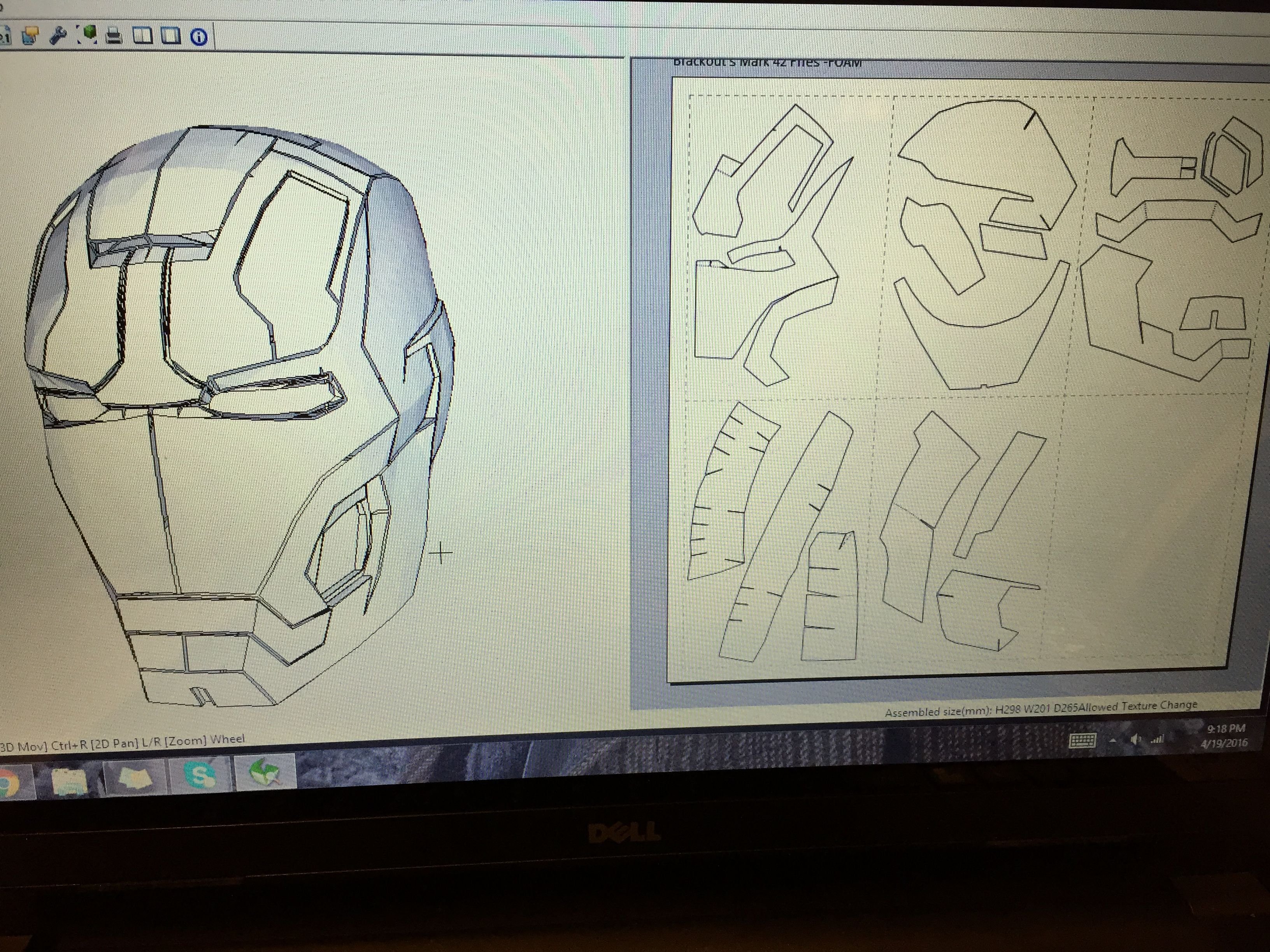
Task: Expand the hidden tray icons arrow
Action: (x=1113, y=741)
